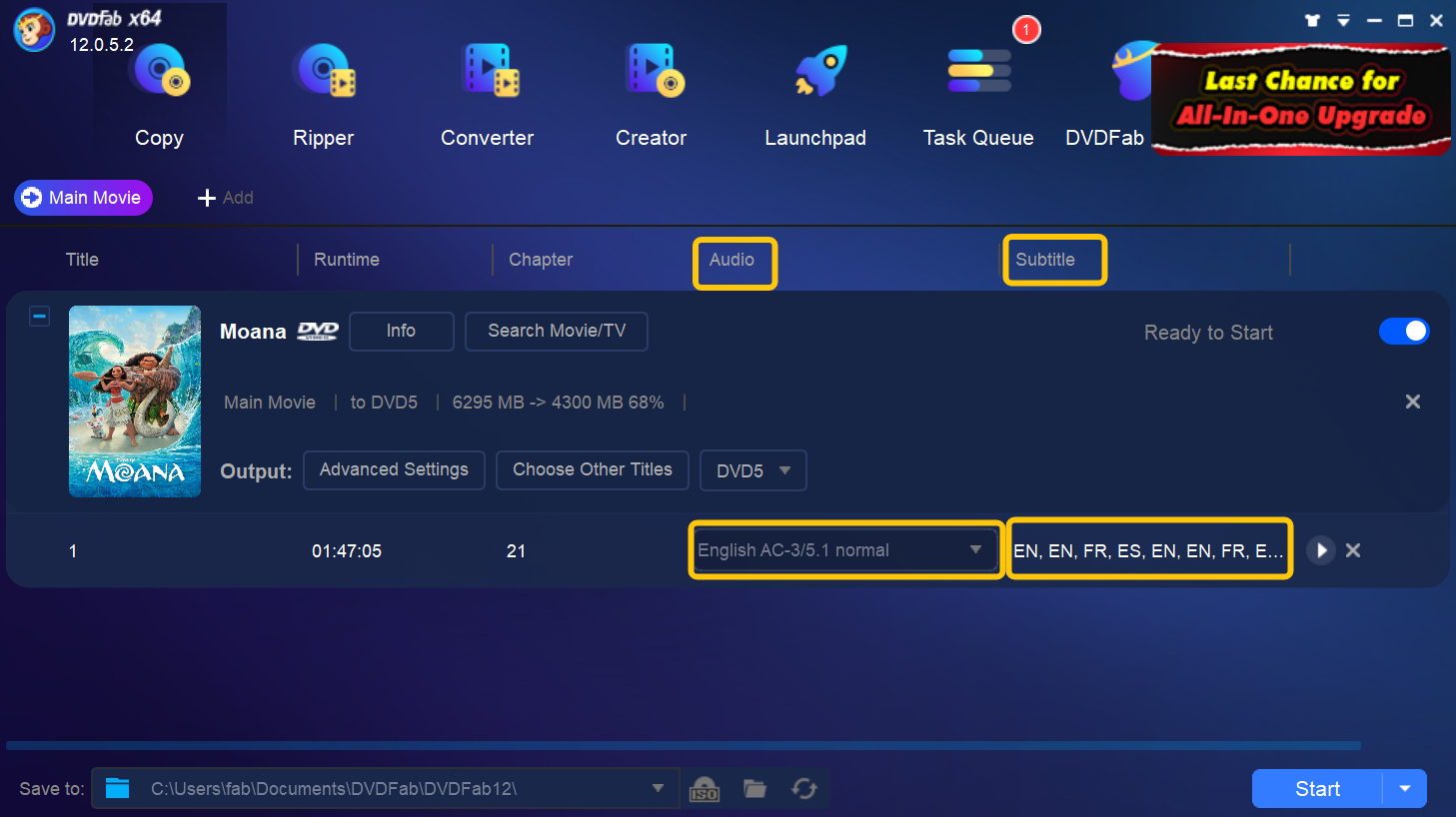The height and width of the screenshot is (817, 1456).
Task: Open Advanced Settings
Action: click(394, 469)
